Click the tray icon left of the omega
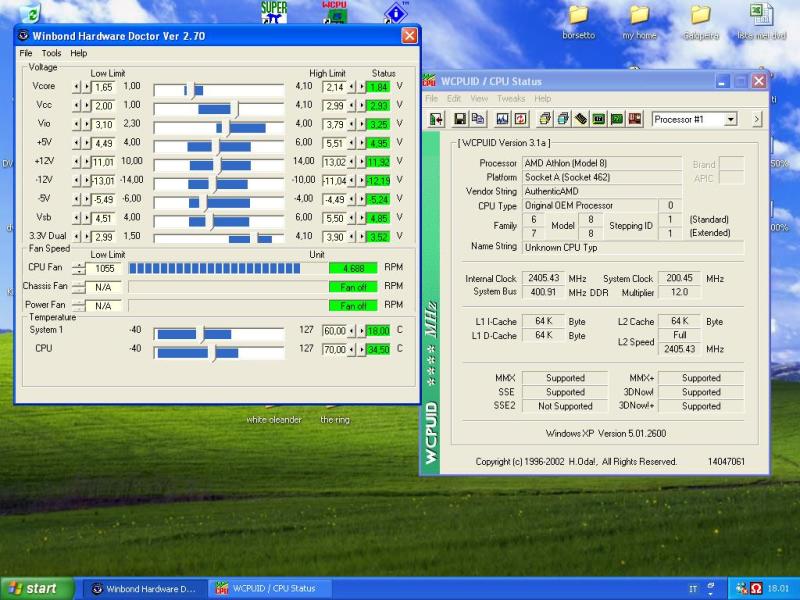Viewport: 800px width, 600px height. (x=742, y=588)
